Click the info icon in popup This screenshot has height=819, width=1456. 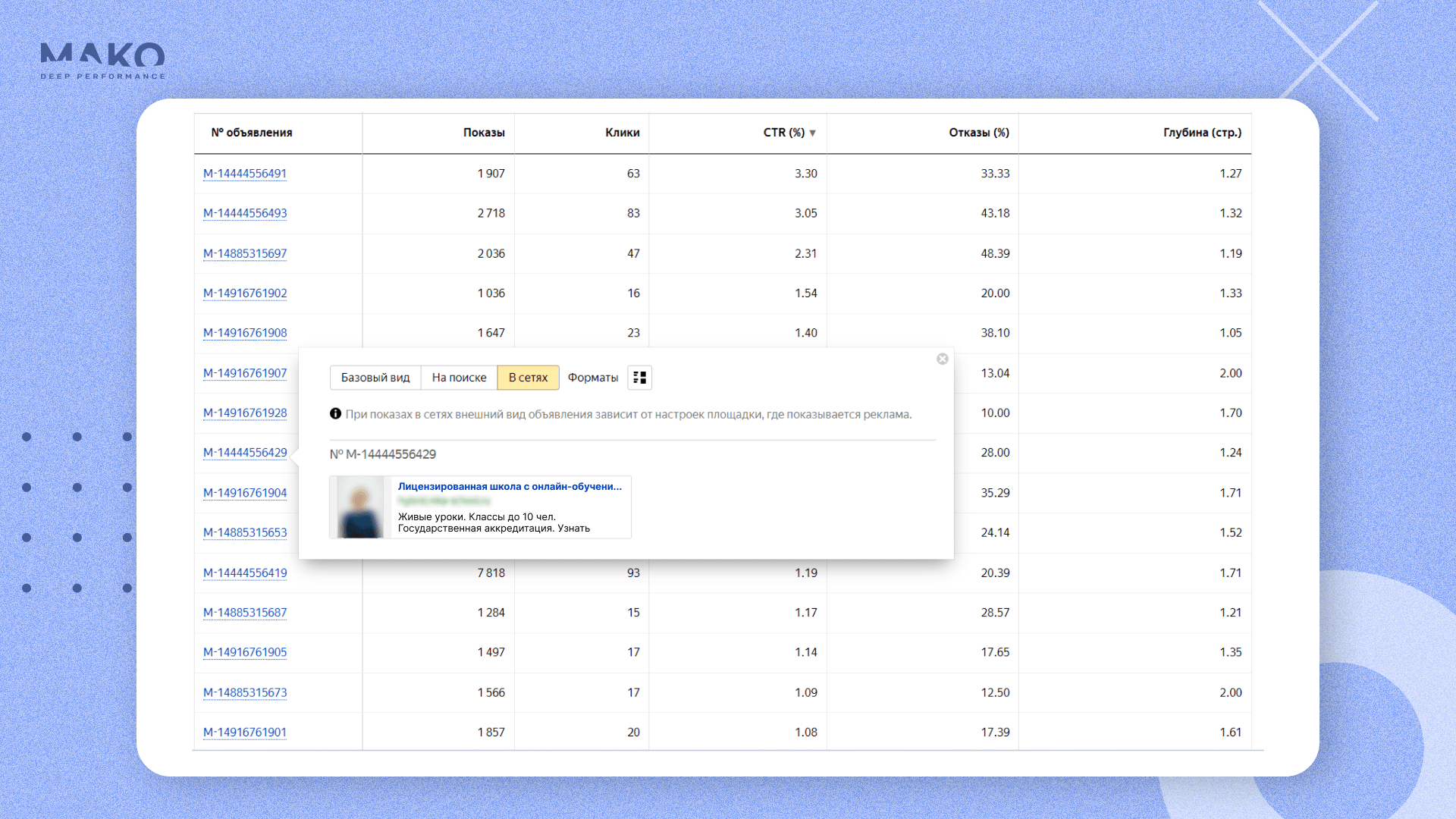[335, 414]
